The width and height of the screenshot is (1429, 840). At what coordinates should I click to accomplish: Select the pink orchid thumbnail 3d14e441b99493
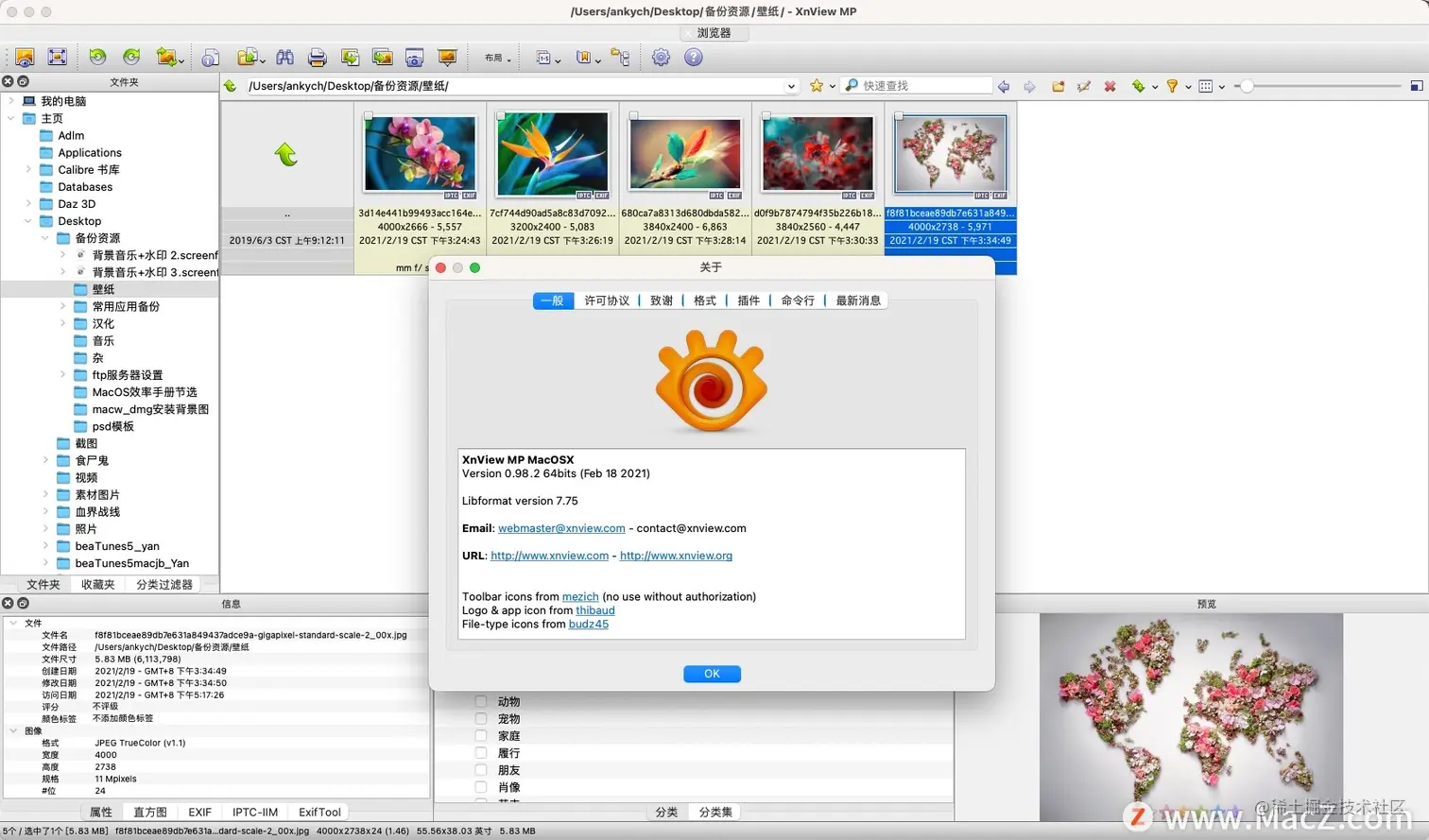(x=420, y=154)
